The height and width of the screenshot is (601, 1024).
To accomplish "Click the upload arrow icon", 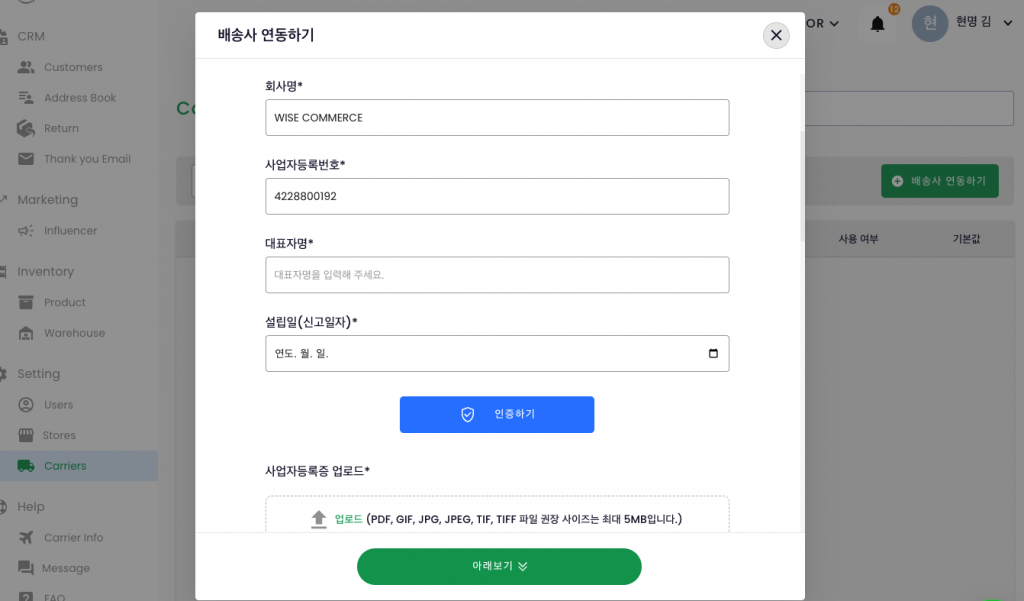I will click(x=319, y=519).
